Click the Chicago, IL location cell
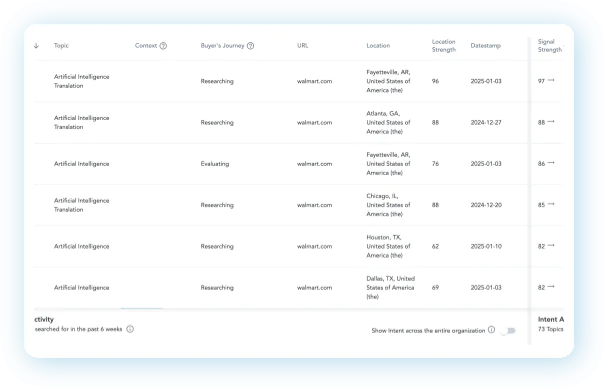Viewport: 605px width, 388px height. click(x=388, y=205)
